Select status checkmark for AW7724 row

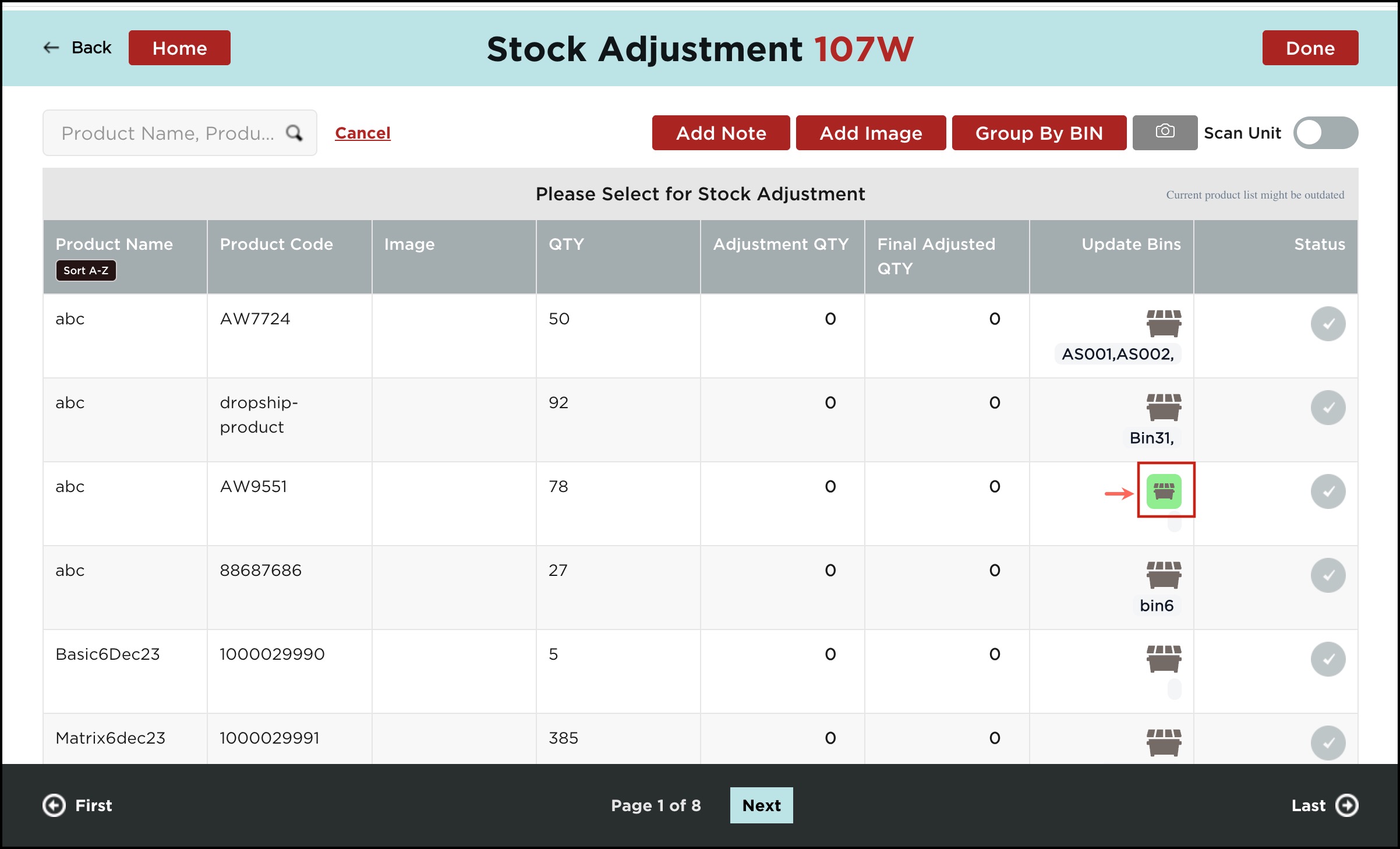[x=1328, y=324]
